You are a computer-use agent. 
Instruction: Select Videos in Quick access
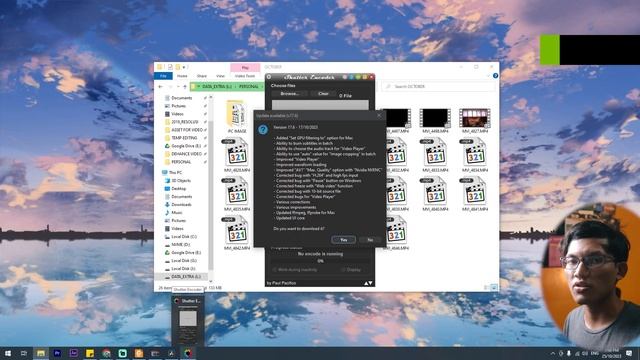tap(178, 114)
